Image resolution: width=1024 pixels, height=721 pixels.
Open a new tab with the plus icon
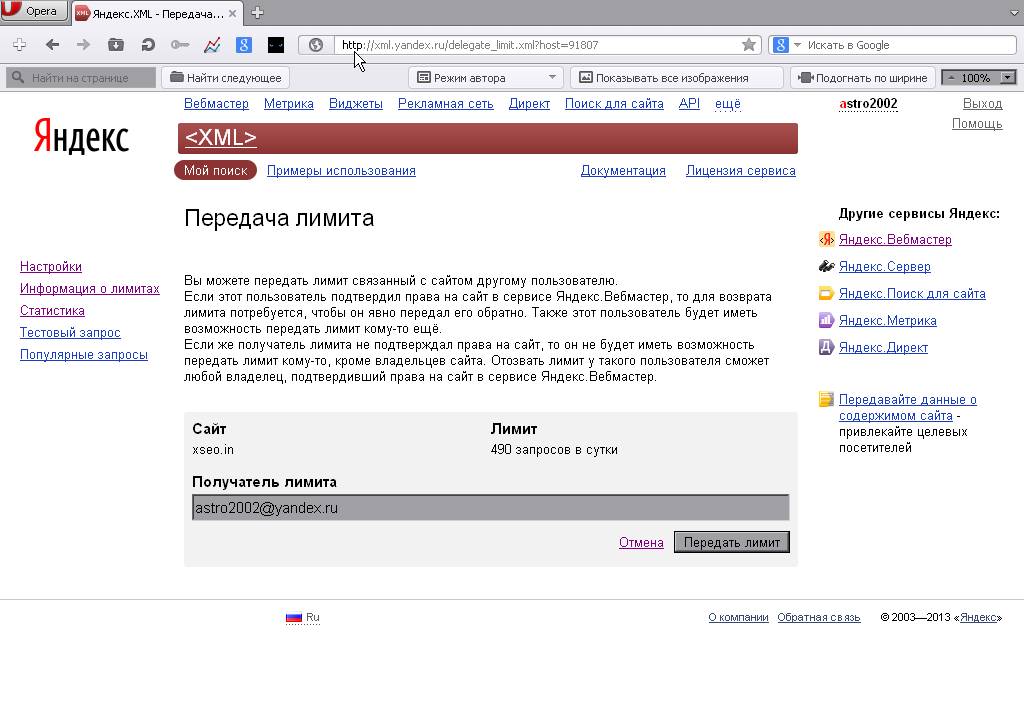(x=257, y=12)
